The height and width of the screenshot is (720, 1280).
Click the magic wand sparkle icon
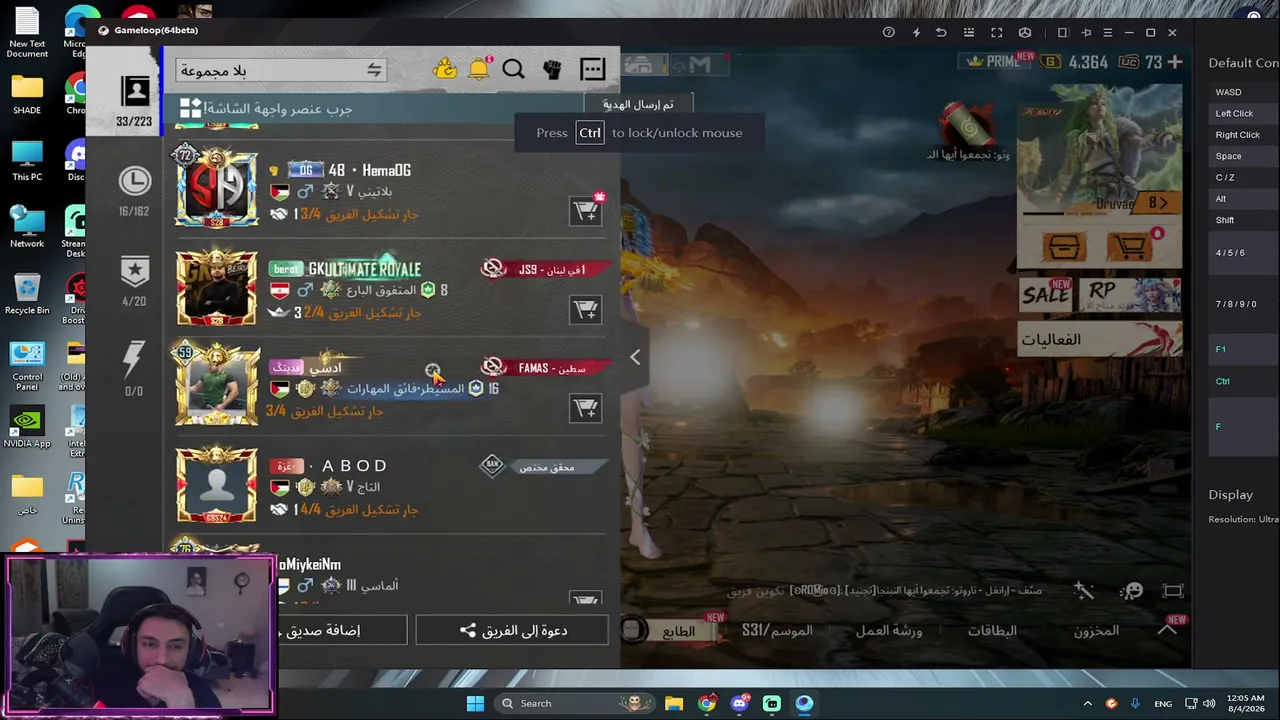pos(1084,591)
